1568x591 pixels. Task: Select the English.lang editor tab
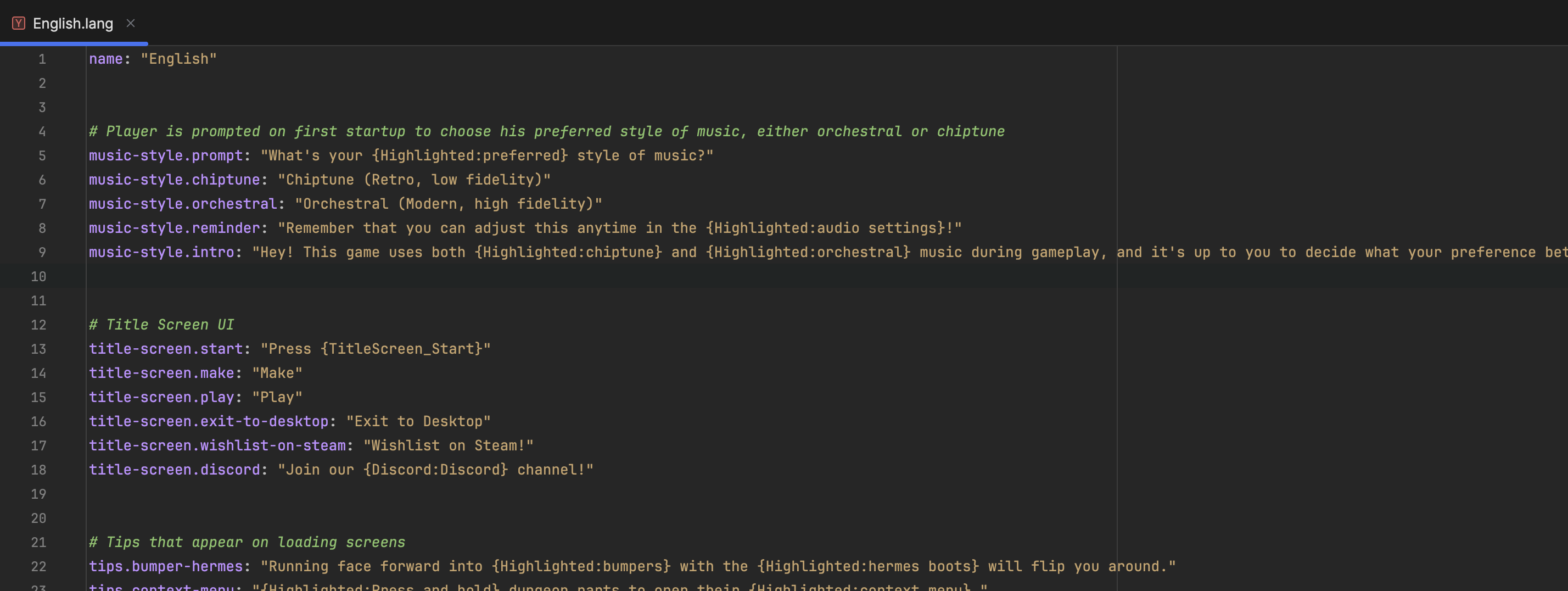(x=72, y=24)
